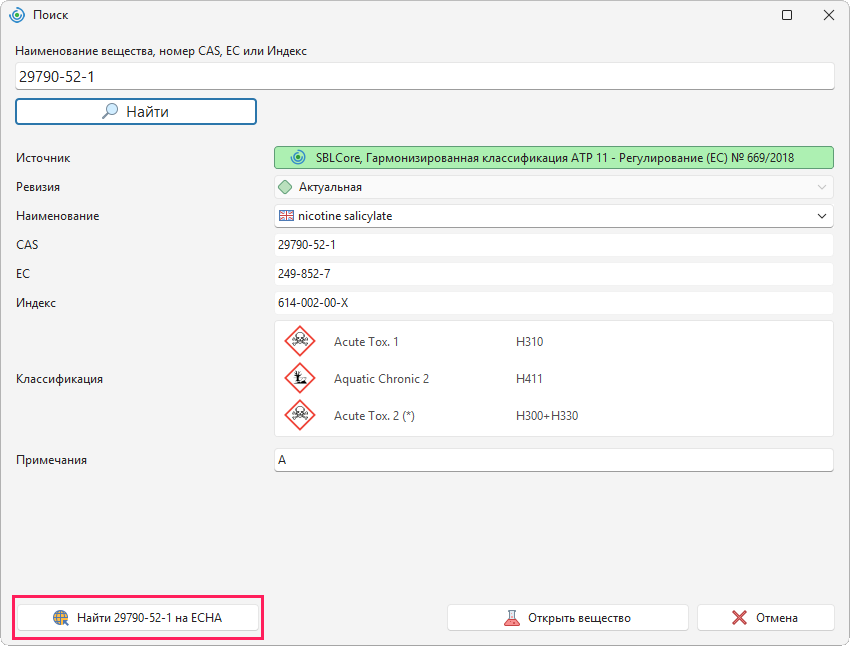Click the flask icon on Открыть вещество

pos(512,618)
